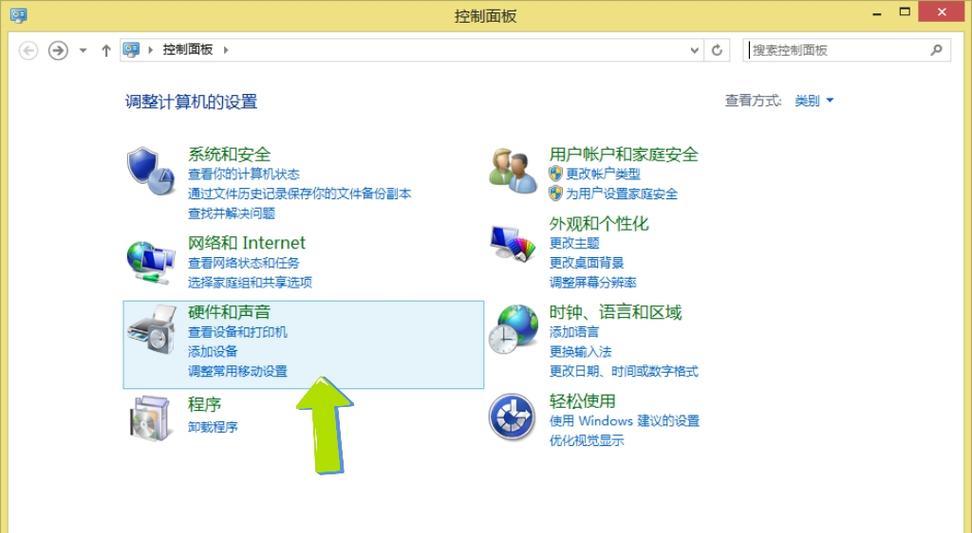Click 更改帐户类型 link
The width and height of the screenshot is (972, 533).
click(603, 174)
